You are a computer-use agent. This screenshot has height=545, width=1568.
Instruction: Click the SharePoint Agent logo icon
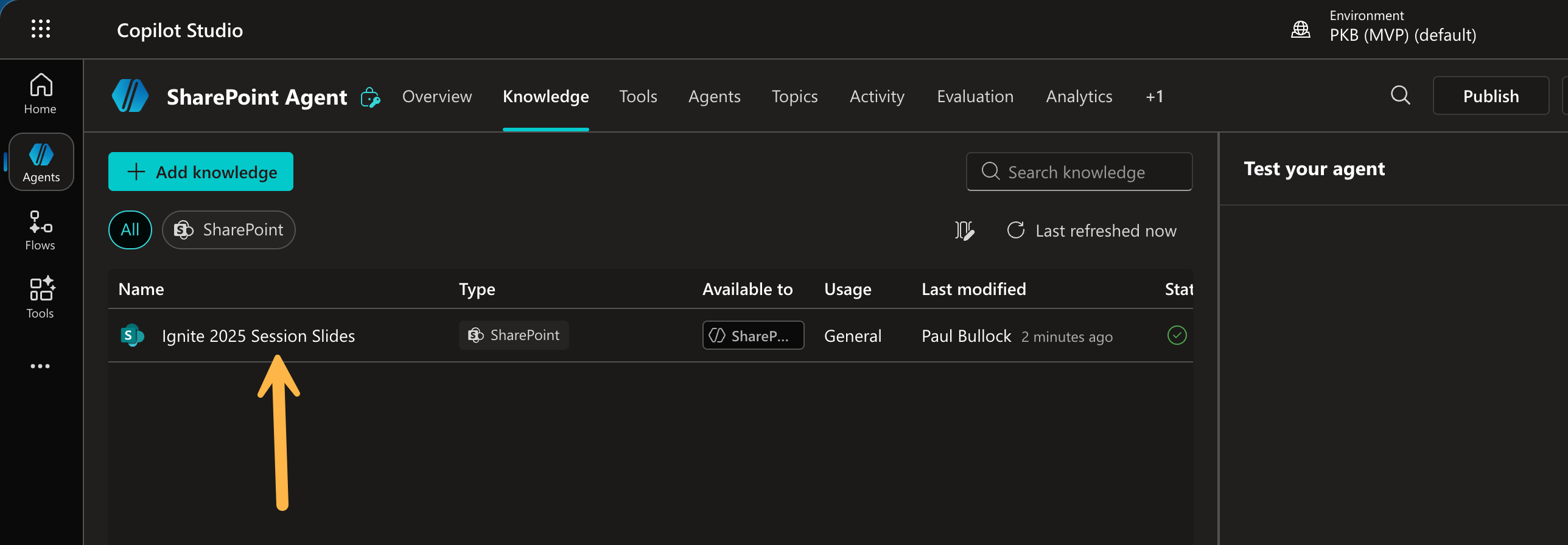(130, 96)
